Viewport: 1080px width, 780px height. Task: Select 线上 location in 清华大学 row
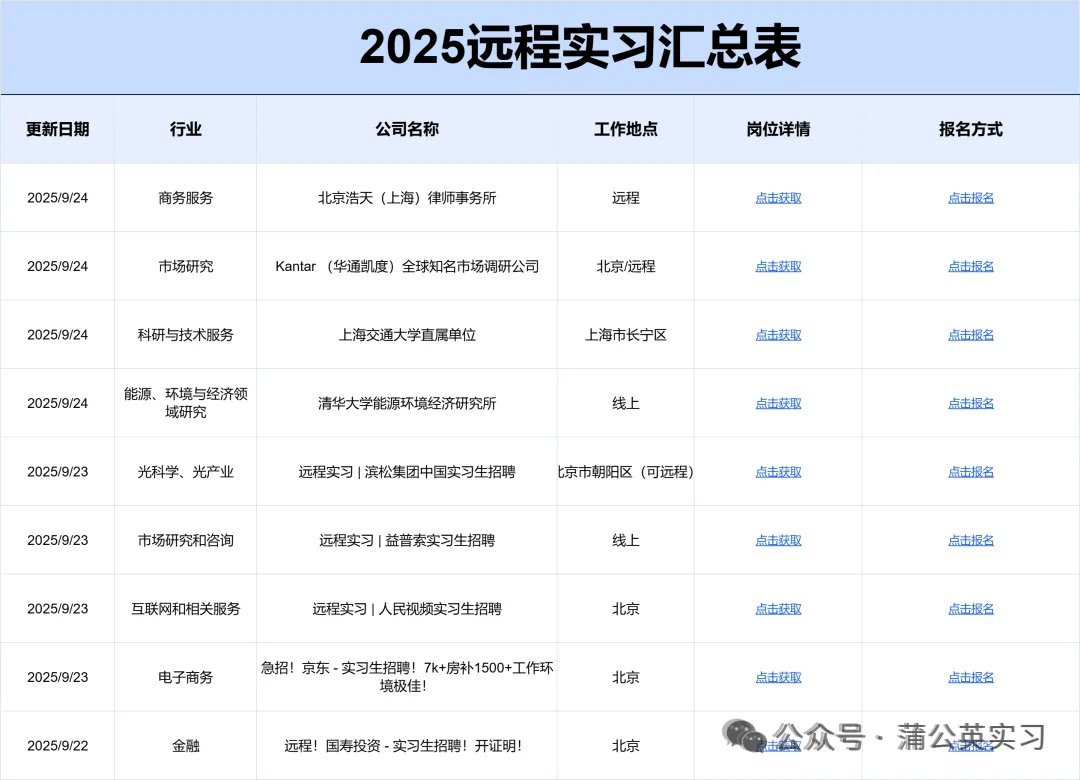[x=626, y=403]
